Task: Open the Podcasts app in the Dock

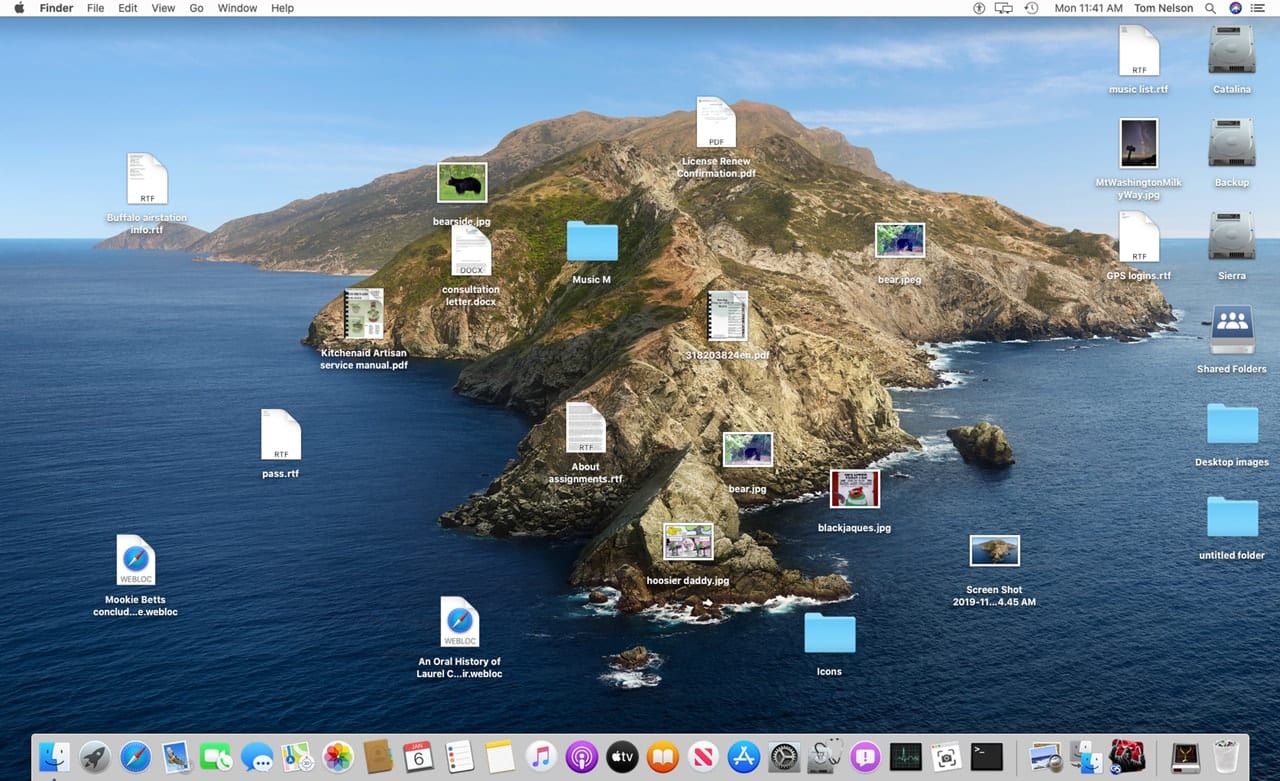Action: coord(581,757)
